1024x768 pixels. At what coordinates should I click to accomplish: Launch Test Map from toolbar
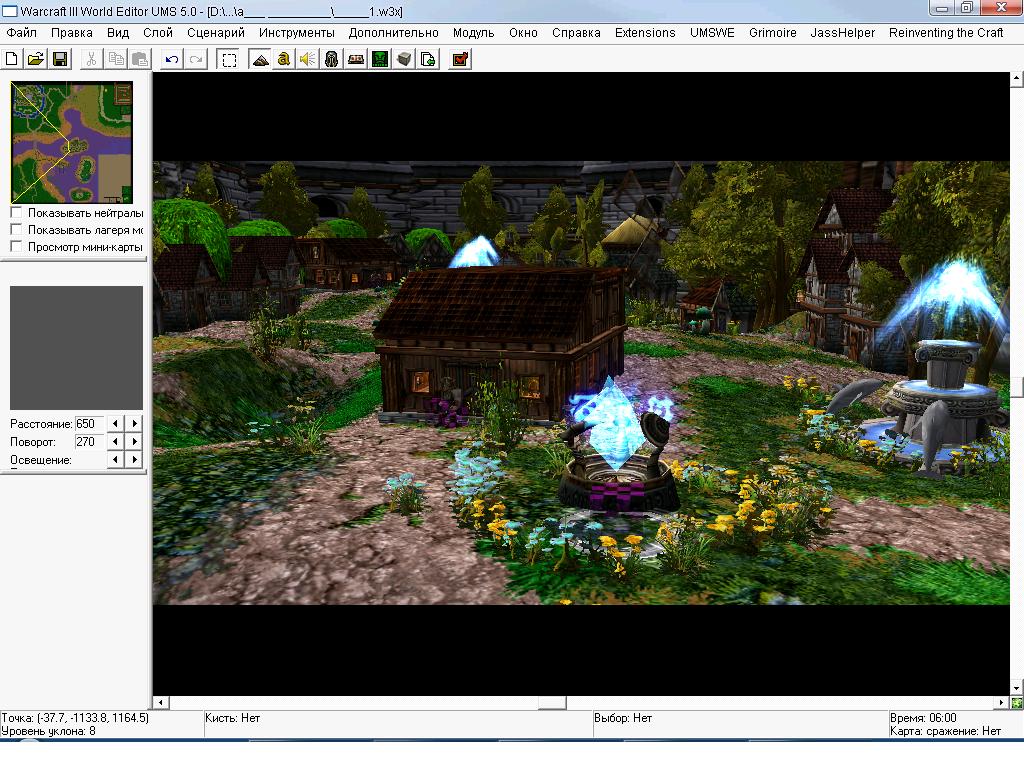coord(460,59)
